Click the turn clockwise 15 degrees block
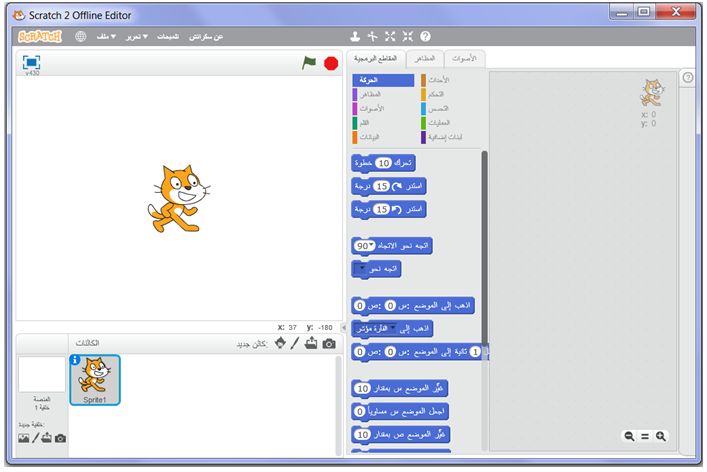 (389, 186)
